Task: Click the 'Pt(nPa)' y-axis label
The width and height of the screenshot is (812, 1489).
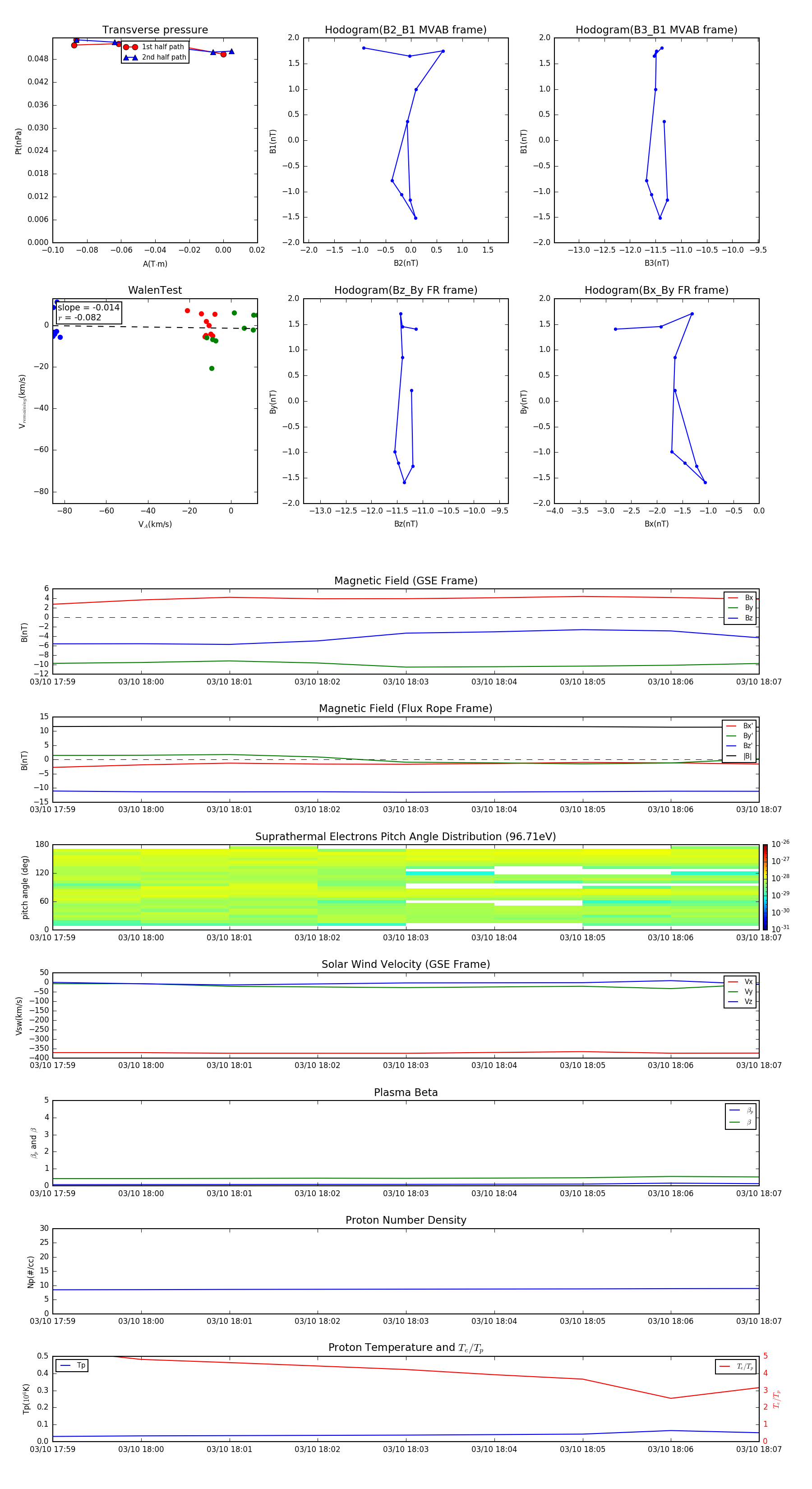Action: click(18, 140)
